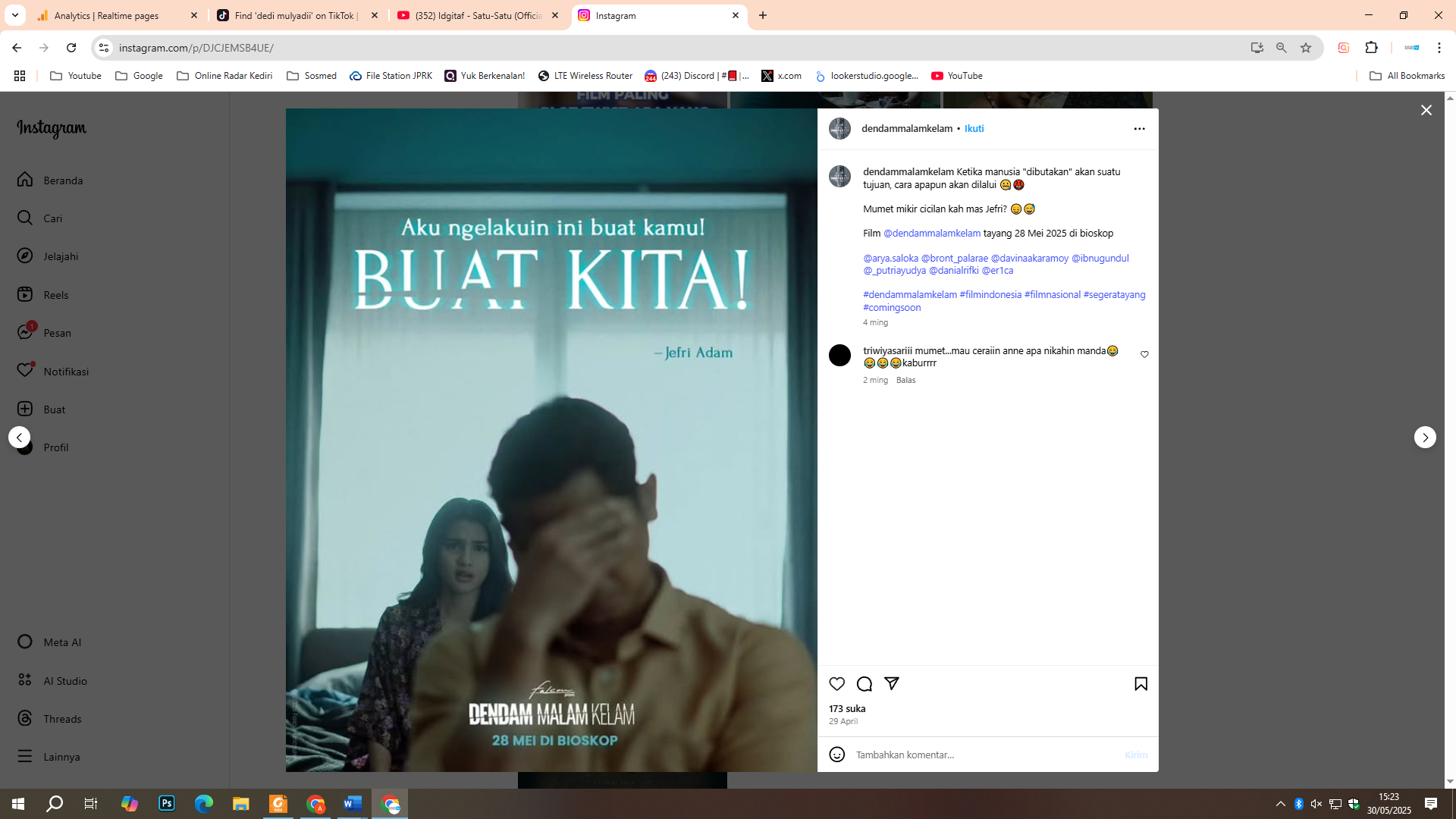Open Photoshop from taskbar

(167, 804)
